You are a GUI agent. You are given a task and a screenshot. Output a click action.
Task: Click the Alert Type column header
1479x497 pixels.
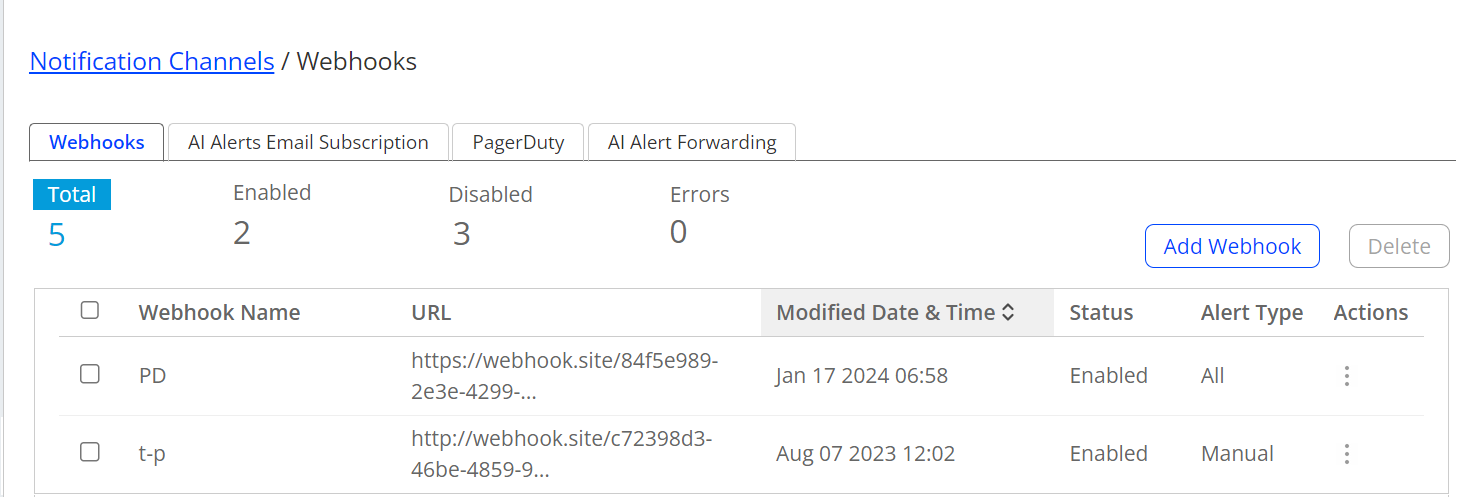pyautogui.click(x=1251, y=313)
